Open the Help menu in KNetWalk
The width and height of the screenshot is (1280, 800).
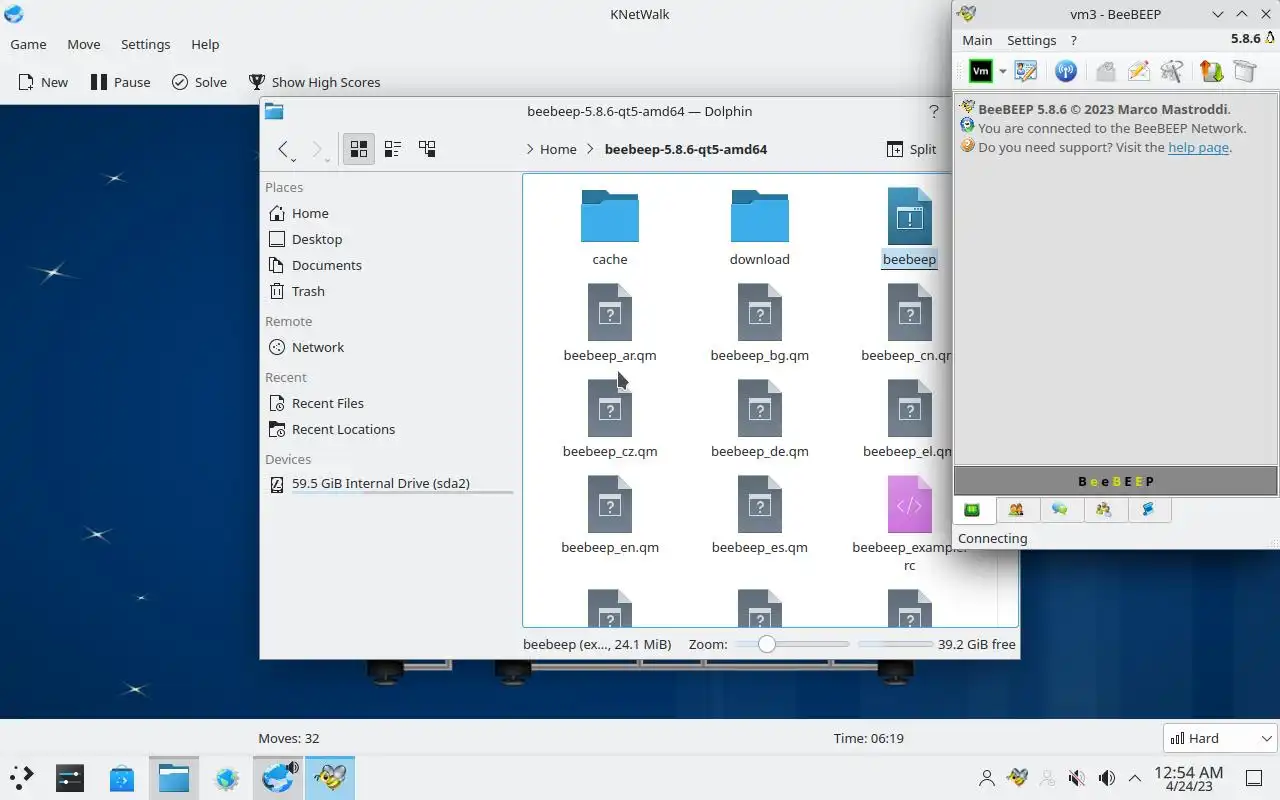pos(205,44)
